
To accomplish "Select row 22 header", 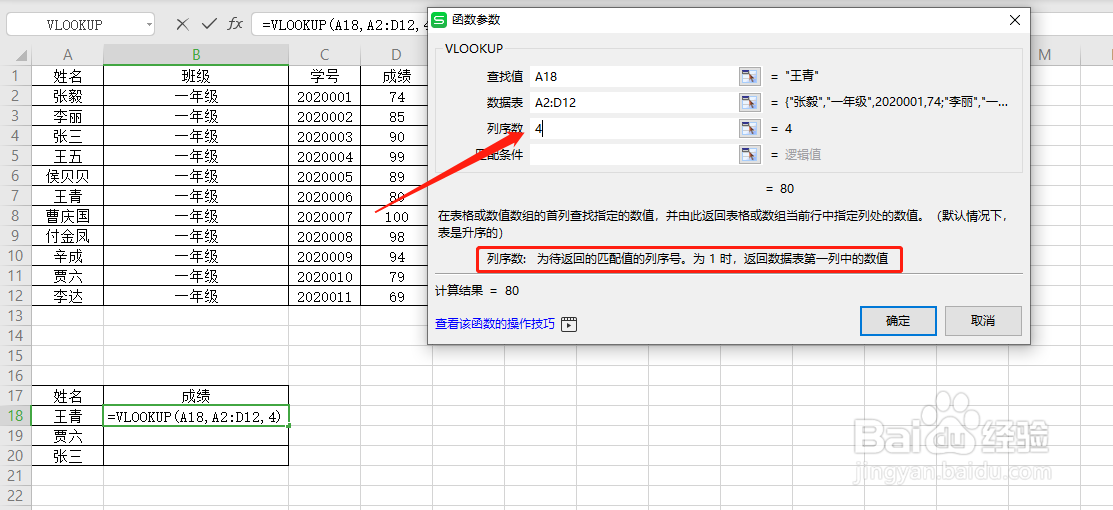I will pos(16,496).
